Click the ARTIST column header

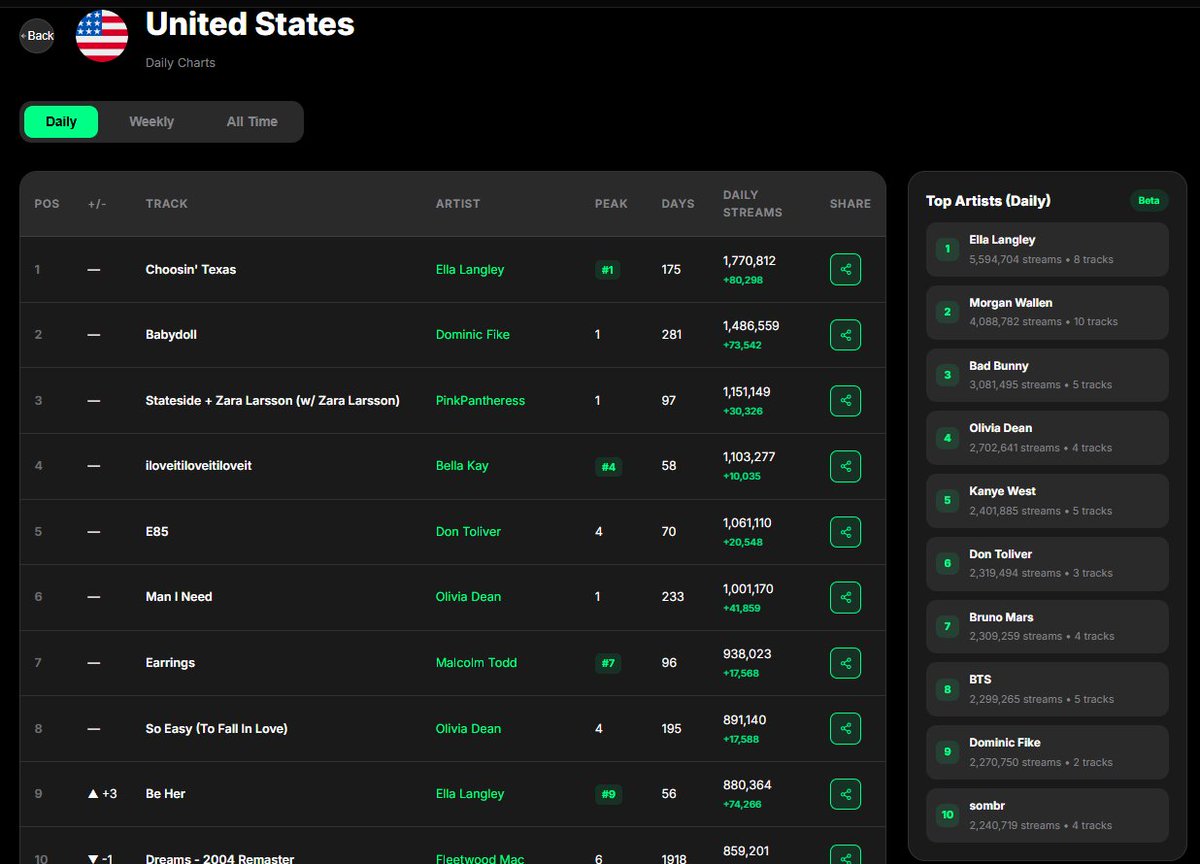click(458, 204)
